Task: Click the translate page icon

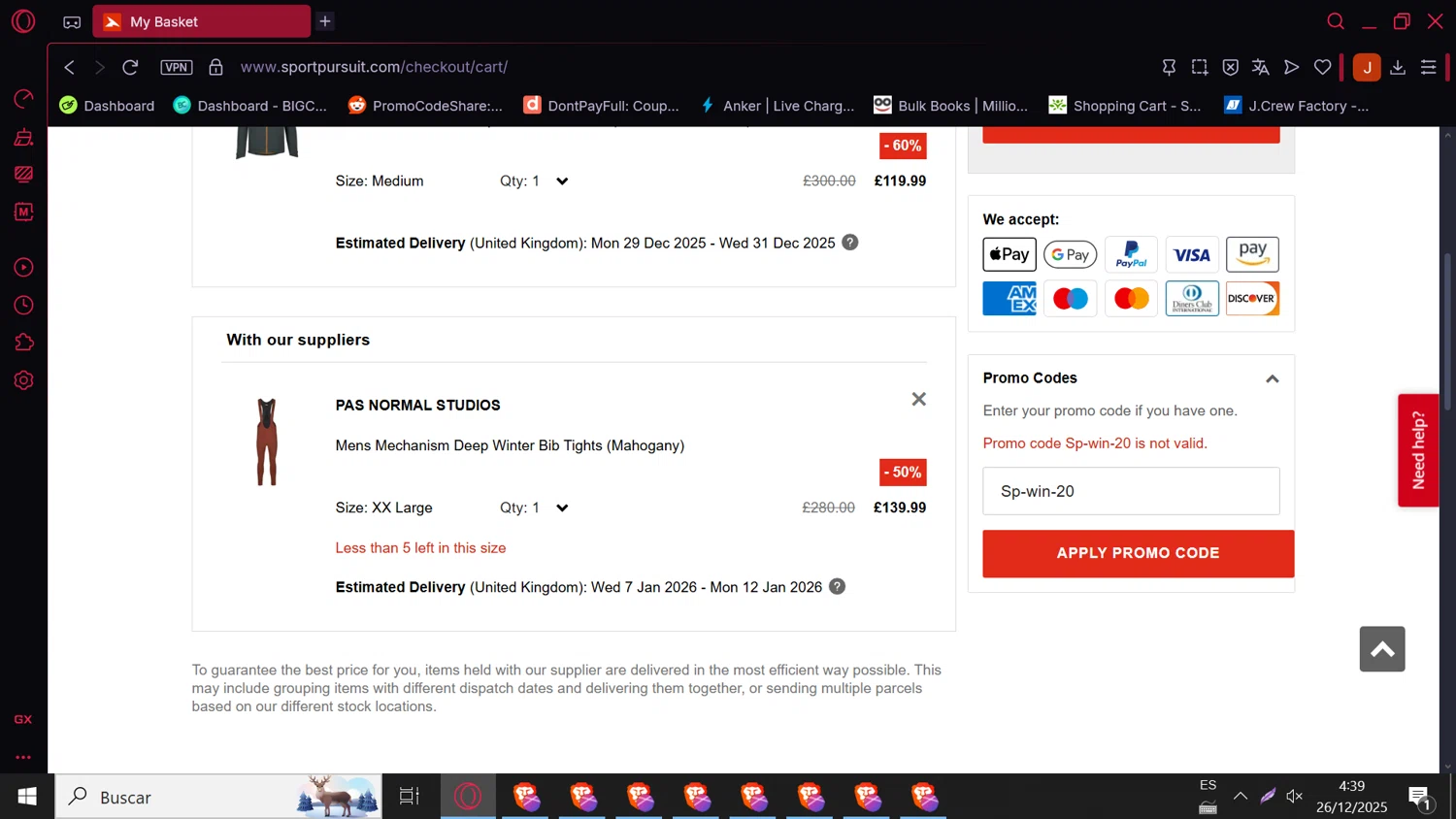Action: coord(1261,67)
